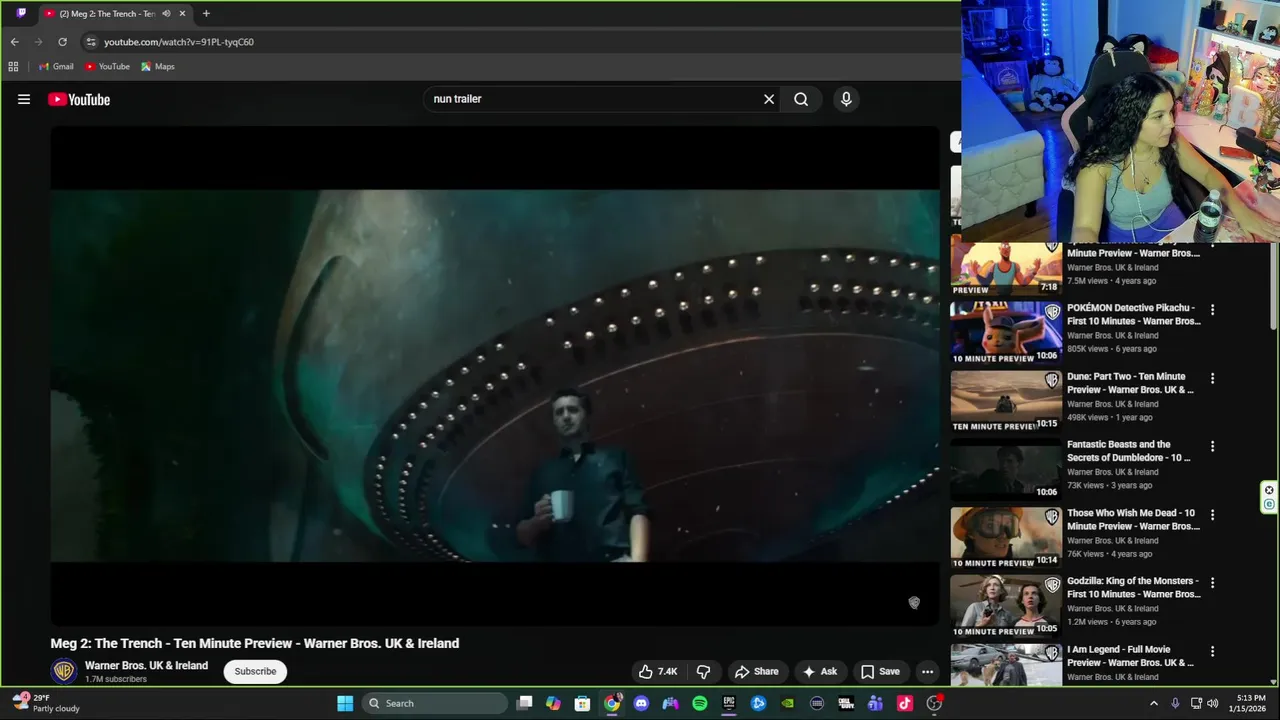This screenshot has width=1280, height=720.
Task: Select the Meg 2 tab
Action: pyautogui.click(x=105, y=14)
